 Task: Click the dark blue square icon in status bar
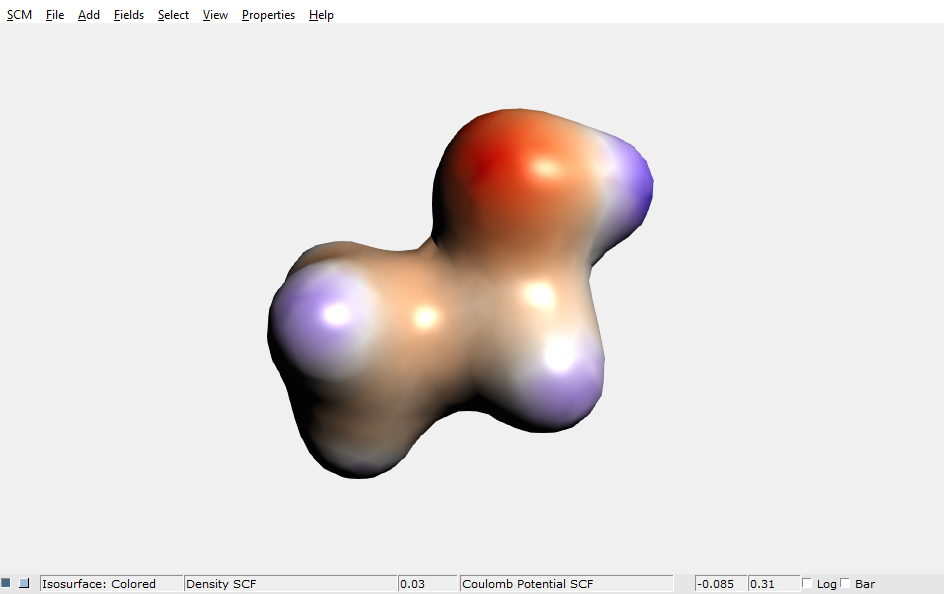coord(8,583)
